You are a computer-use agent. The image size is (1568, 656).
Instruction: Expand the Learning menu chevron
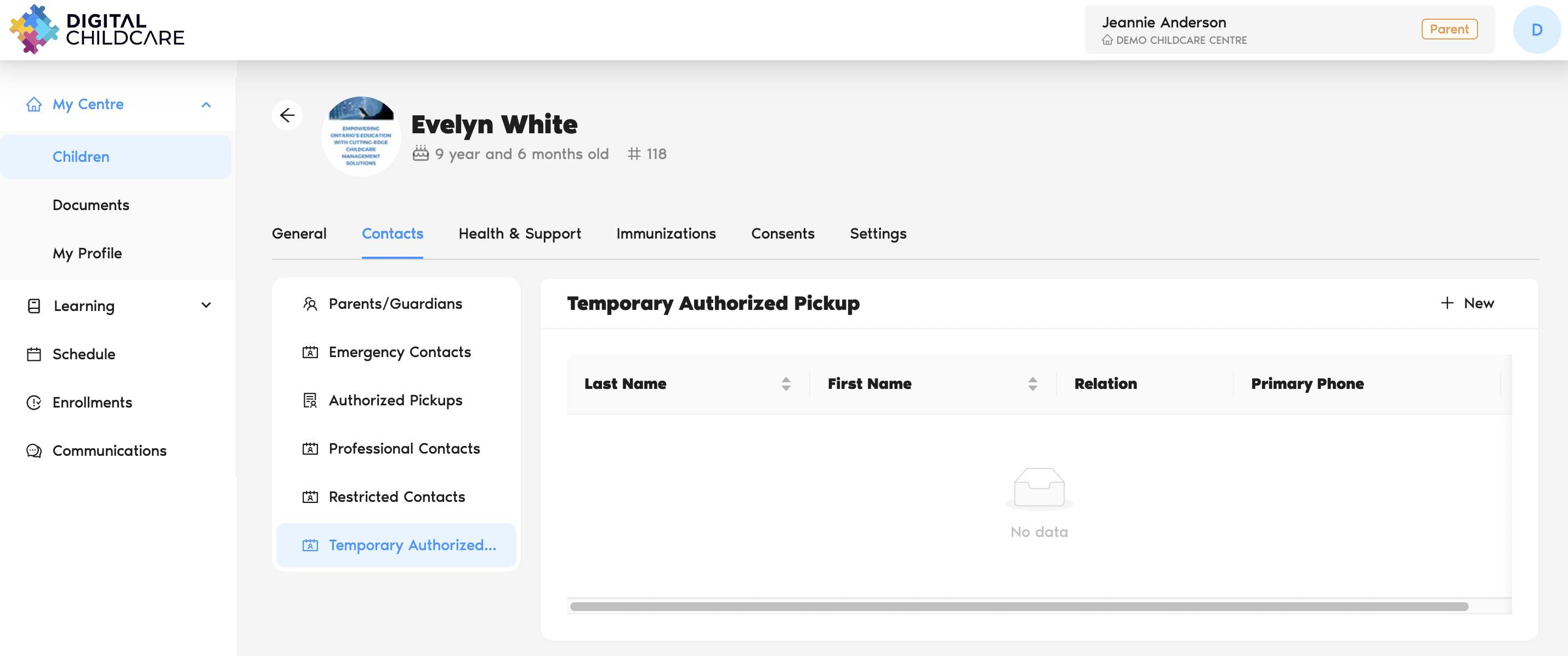point(206,305)
